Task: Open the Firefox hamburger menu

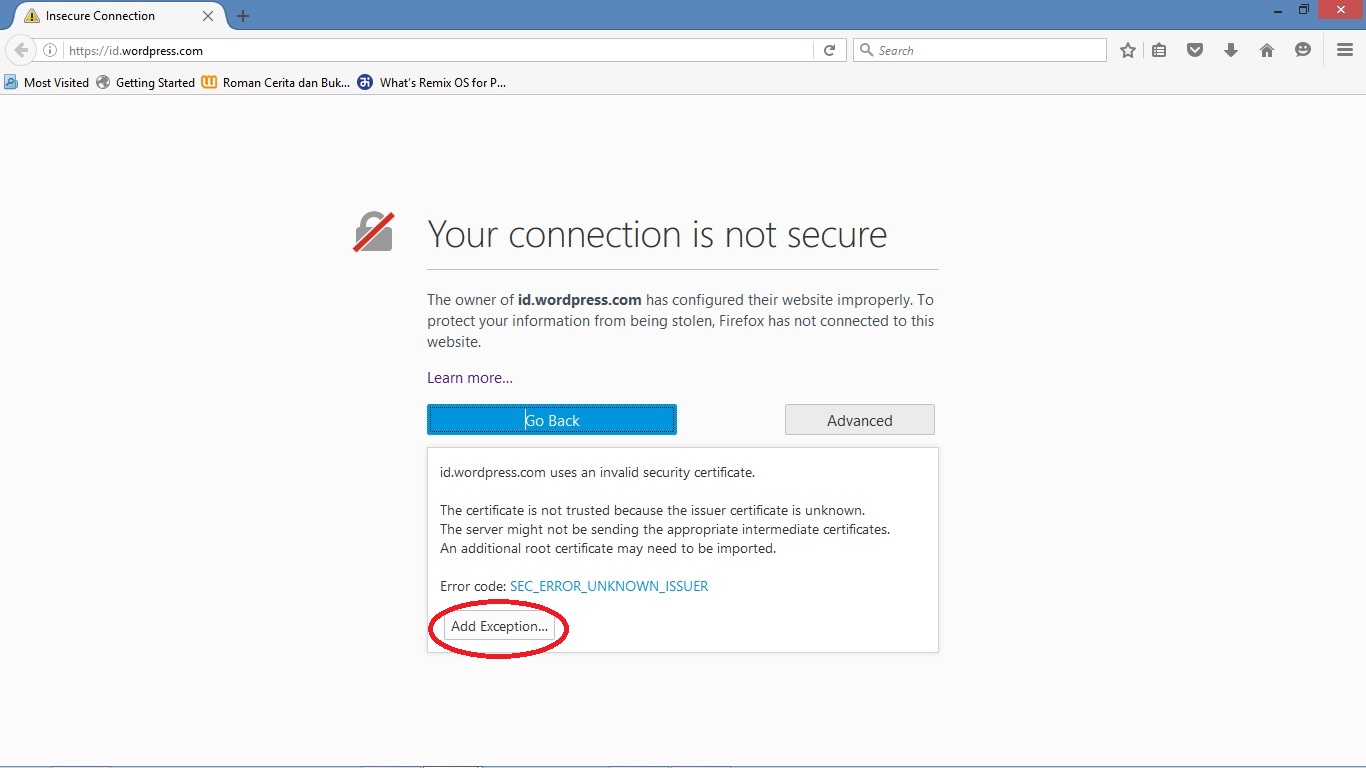Action: point(1344,49)
